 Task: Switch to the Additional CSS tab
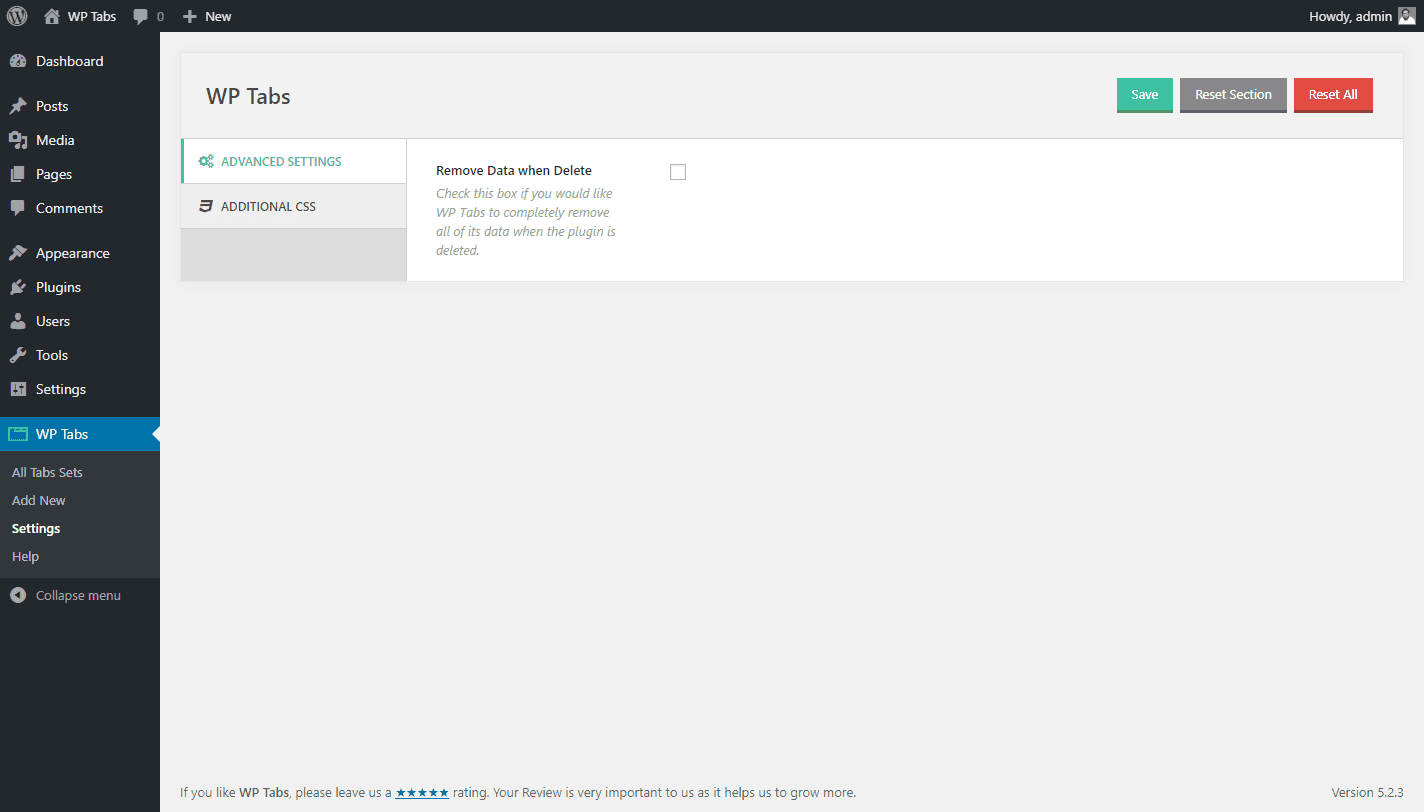pyautogui.click(x=294, y=206)
